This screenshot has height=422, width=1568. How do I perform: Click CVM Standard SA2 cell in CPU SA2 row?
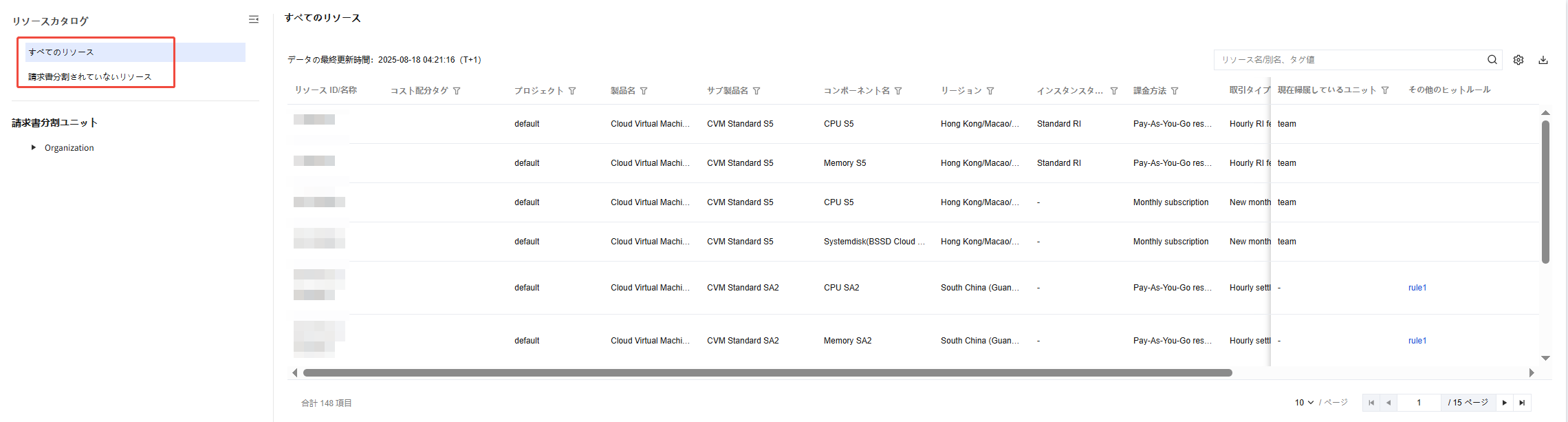(x=743, y=288)
